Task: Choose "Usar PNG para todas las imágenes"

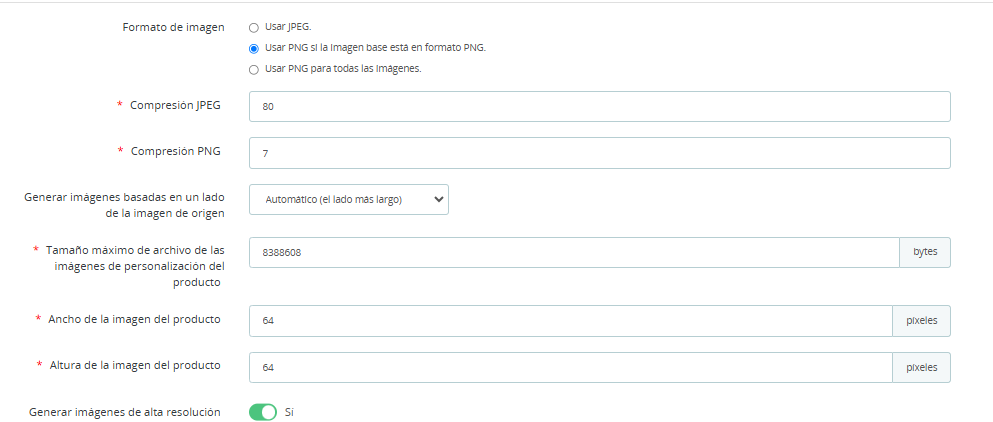Action: coord(254,69)
